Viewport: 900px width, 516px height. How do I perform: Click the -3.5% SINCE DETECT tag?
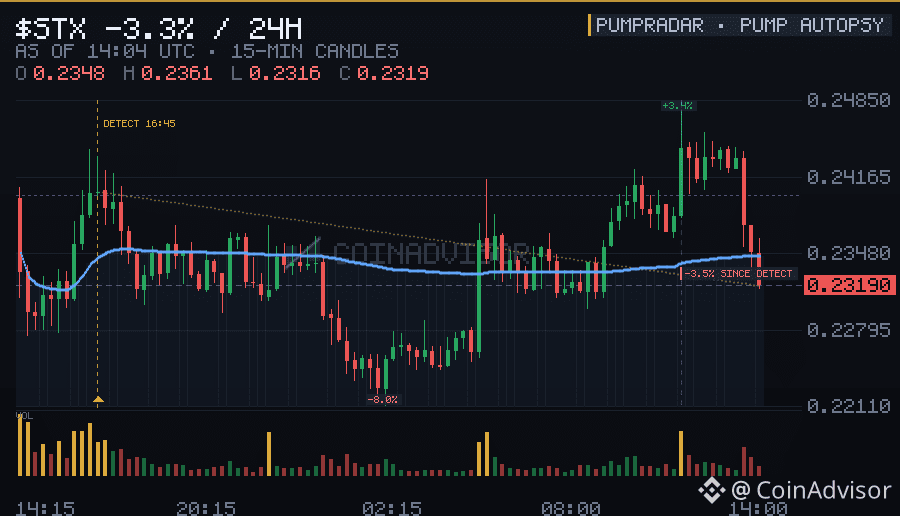(x=738, y=274)
